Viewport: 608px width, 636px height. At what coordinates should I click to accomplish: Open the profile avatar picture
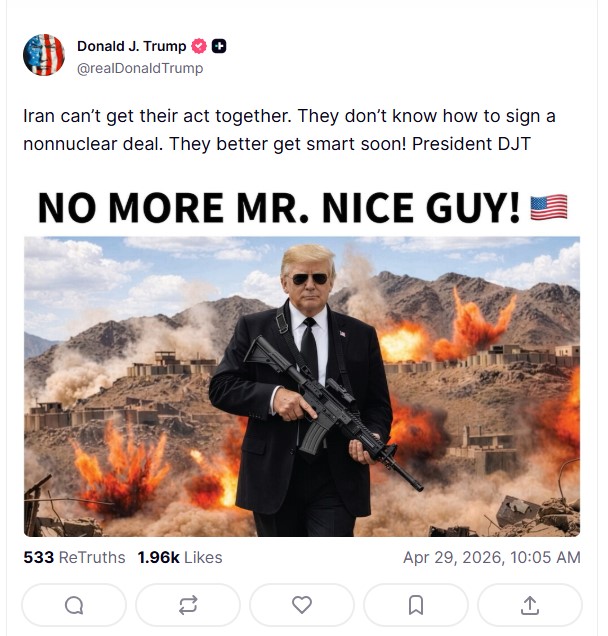point(44,55)
